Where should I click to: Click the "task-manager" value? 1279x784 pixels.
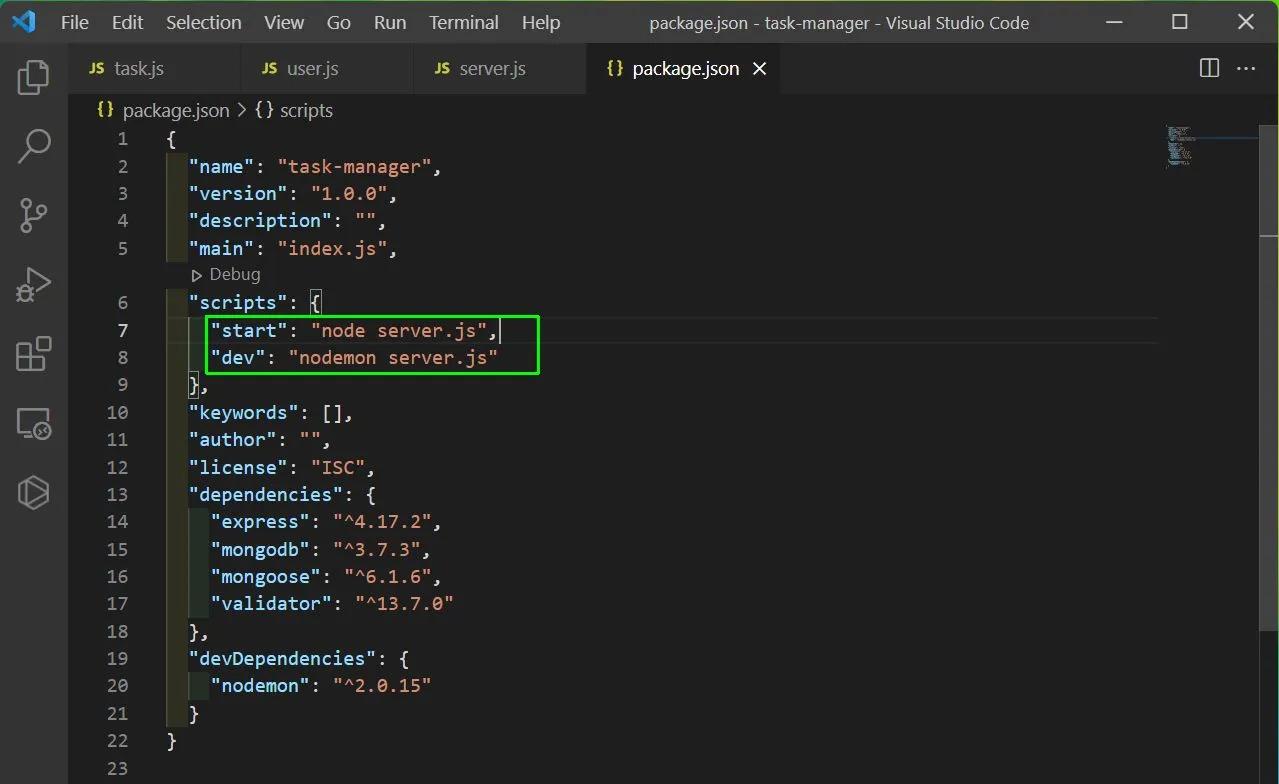point(354,166)
